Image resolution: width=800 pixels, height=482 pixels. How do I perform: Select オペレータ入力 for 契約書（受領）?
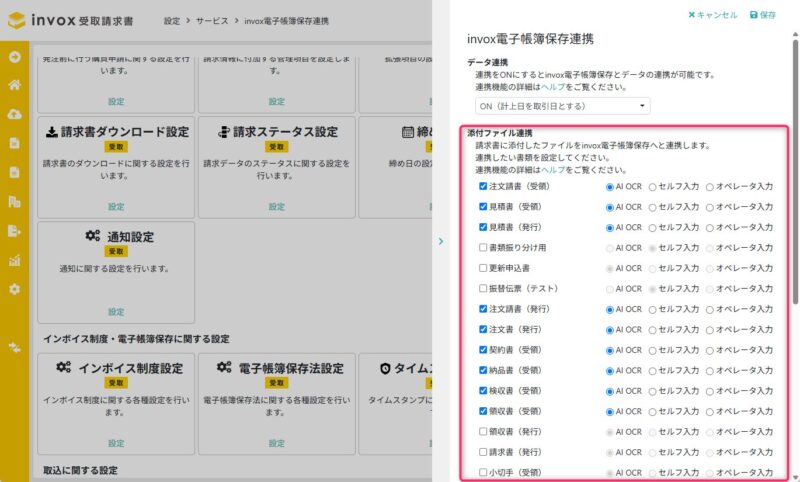710,350
